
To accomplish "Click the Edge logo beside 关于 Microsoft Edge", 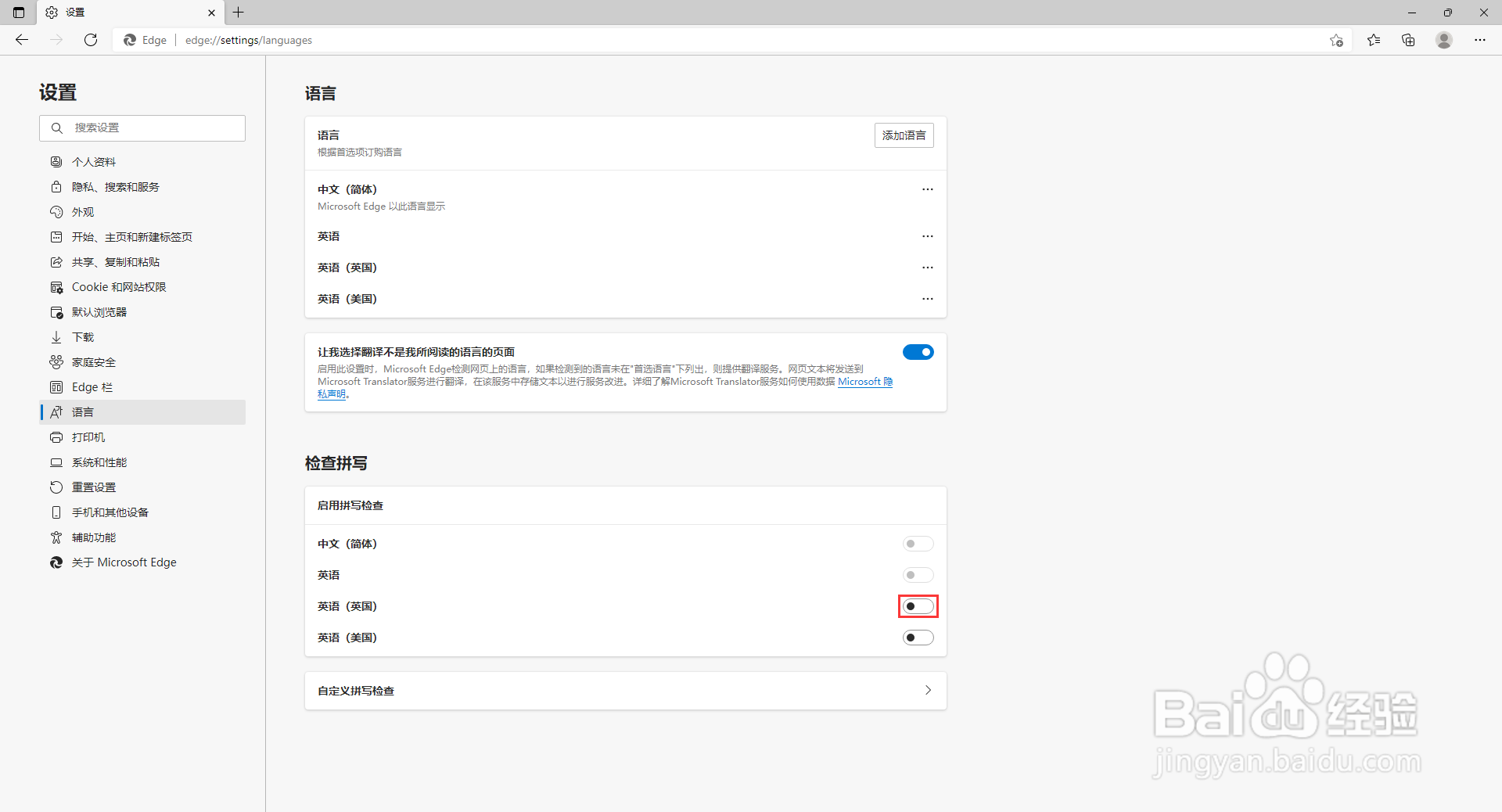I will (x=56, y=562).
